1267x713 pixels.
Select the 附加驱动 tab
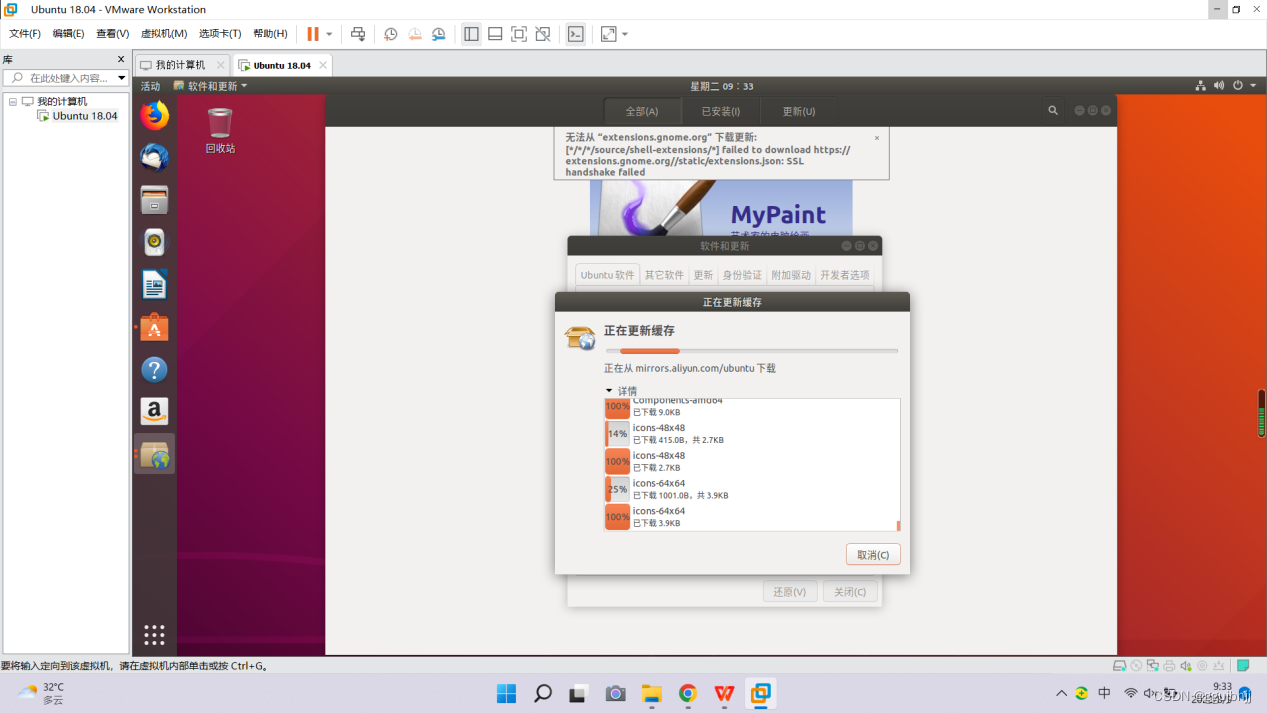tap(791, 275)
